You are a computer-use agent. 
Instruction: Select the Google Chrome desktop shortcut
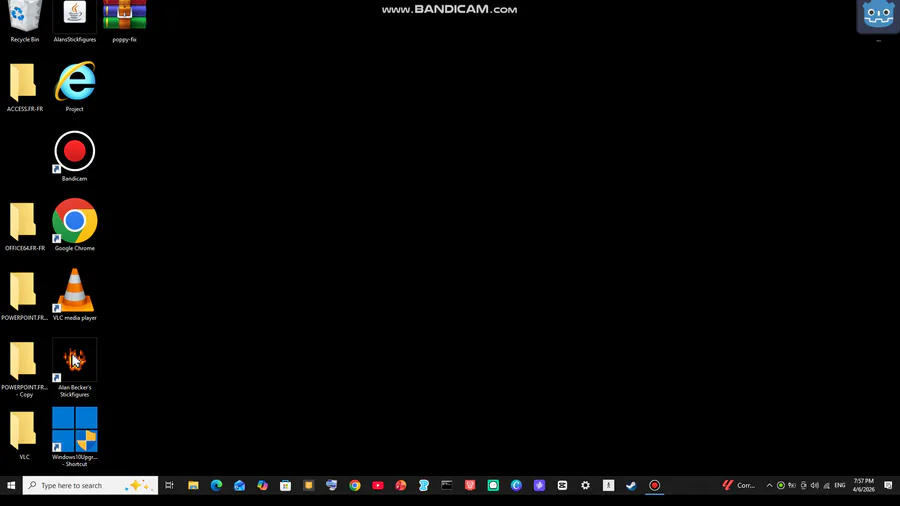(x=75, y=225)
